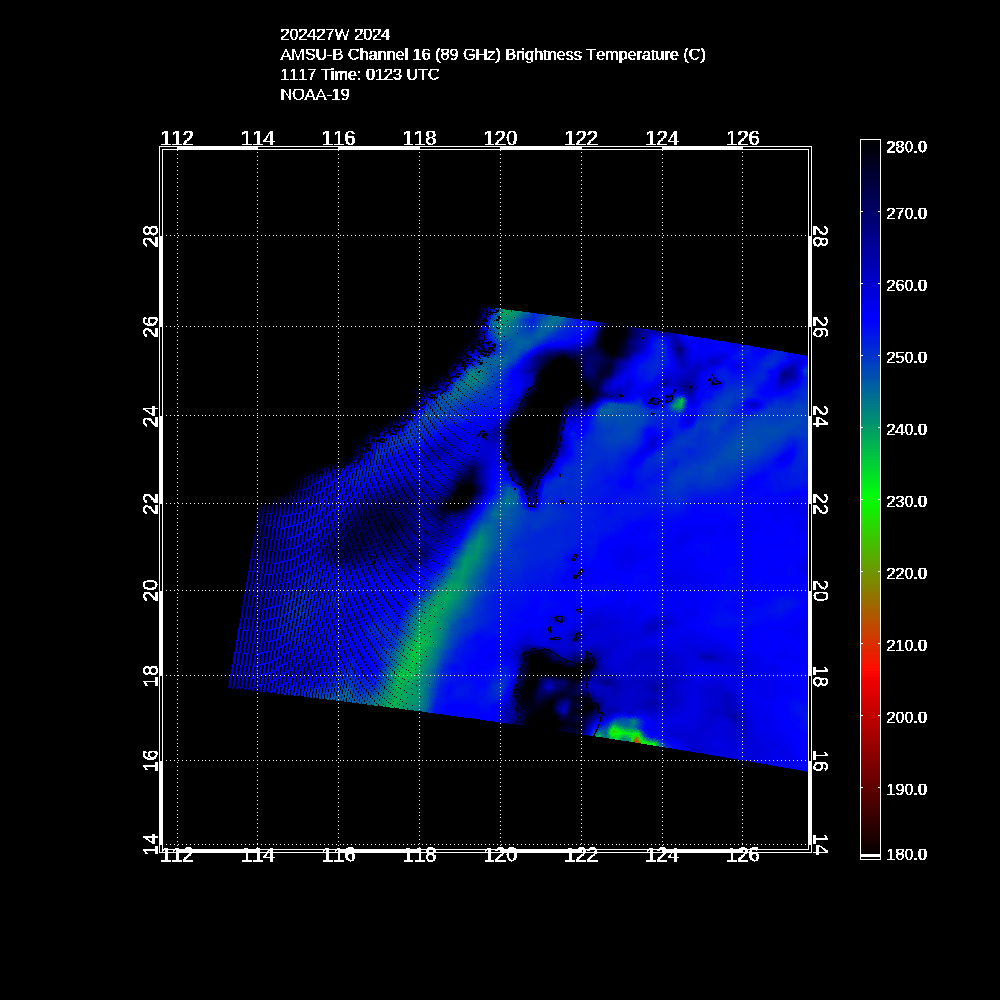Click the 28 latitude label on left axis
1000x1000 pixels.
tap(151, 236)
